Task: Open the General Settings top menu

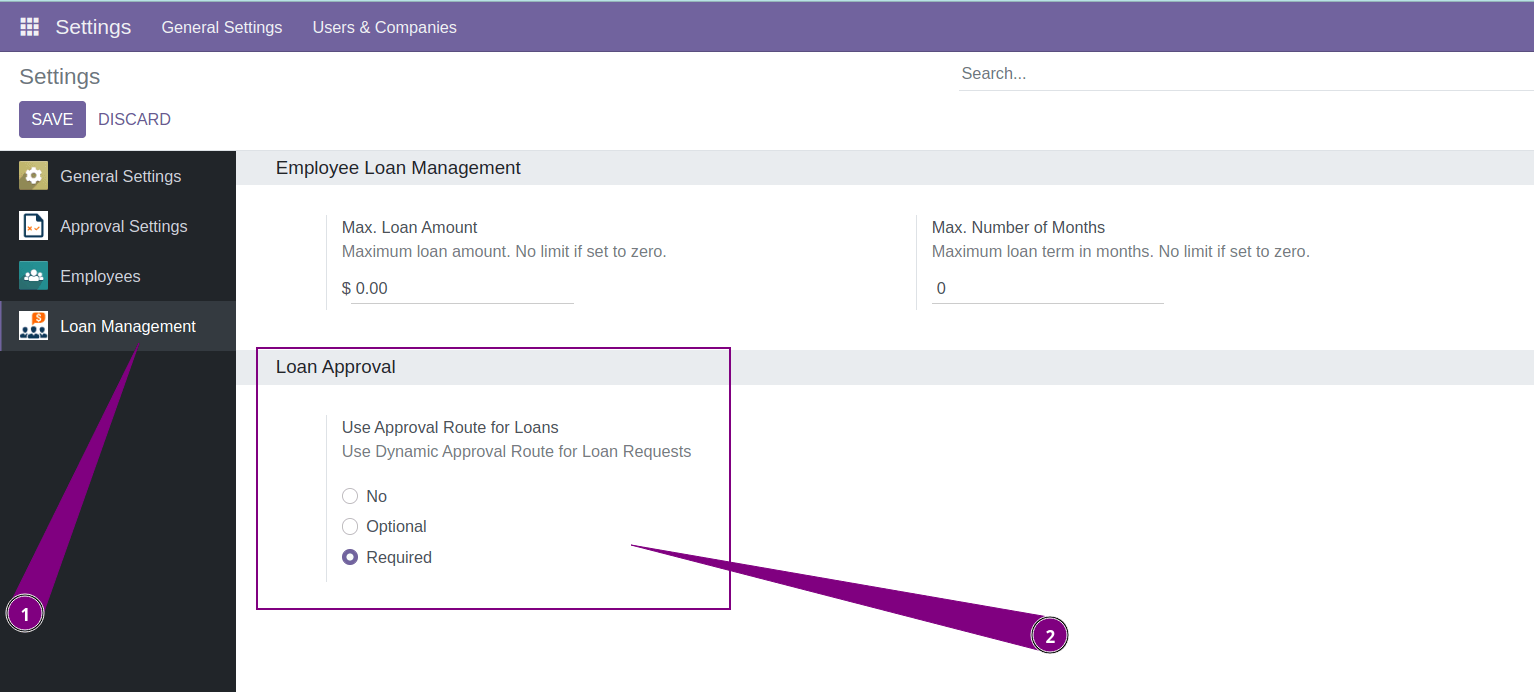Action: point(222,27)
